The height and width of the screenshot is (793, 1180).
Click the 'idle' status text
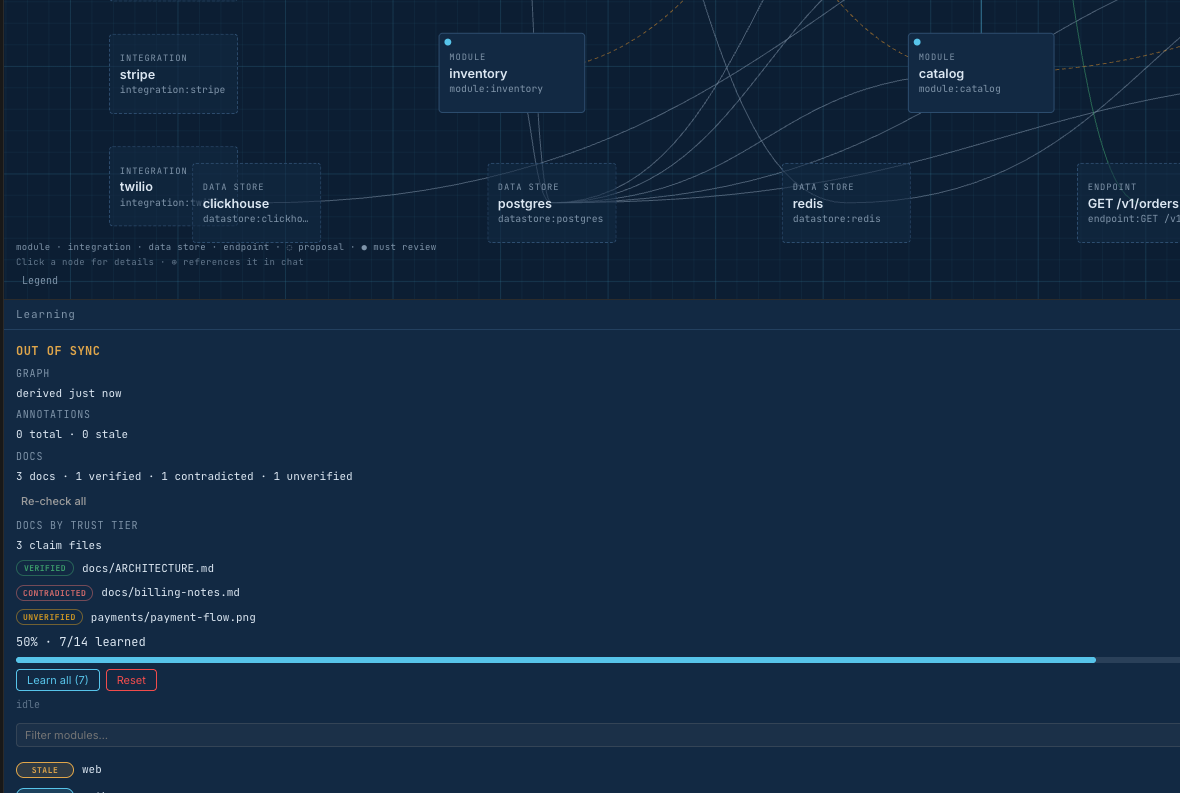coord(28,704)
